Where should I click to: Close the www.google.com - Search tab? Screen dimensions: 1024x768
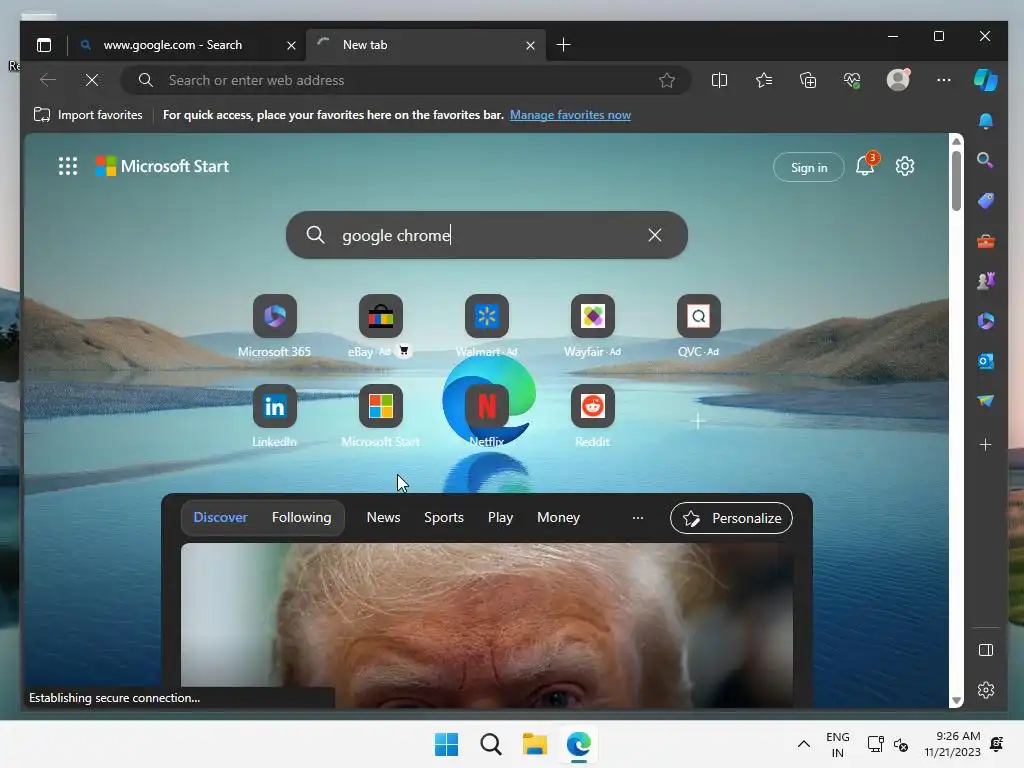[x=291, y=46]
